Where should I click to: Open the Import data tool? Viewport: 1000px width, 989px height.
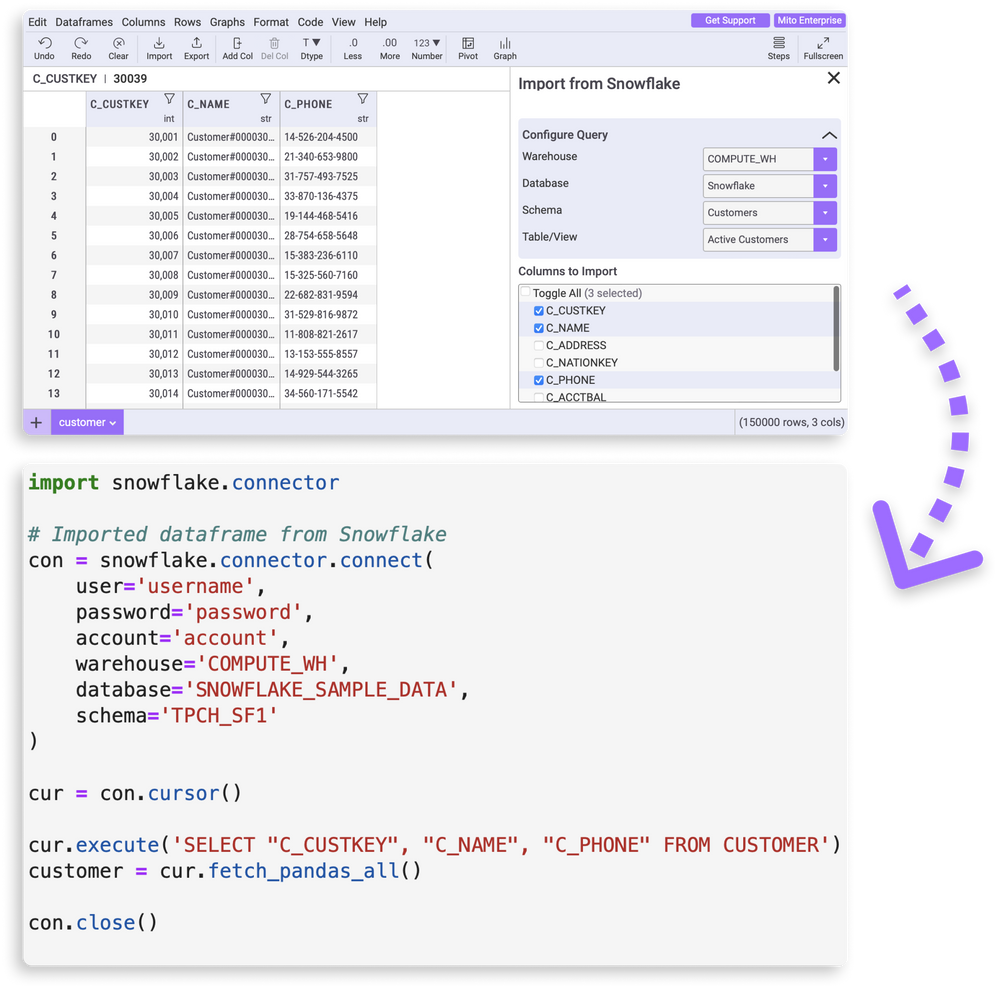(159, 48)
